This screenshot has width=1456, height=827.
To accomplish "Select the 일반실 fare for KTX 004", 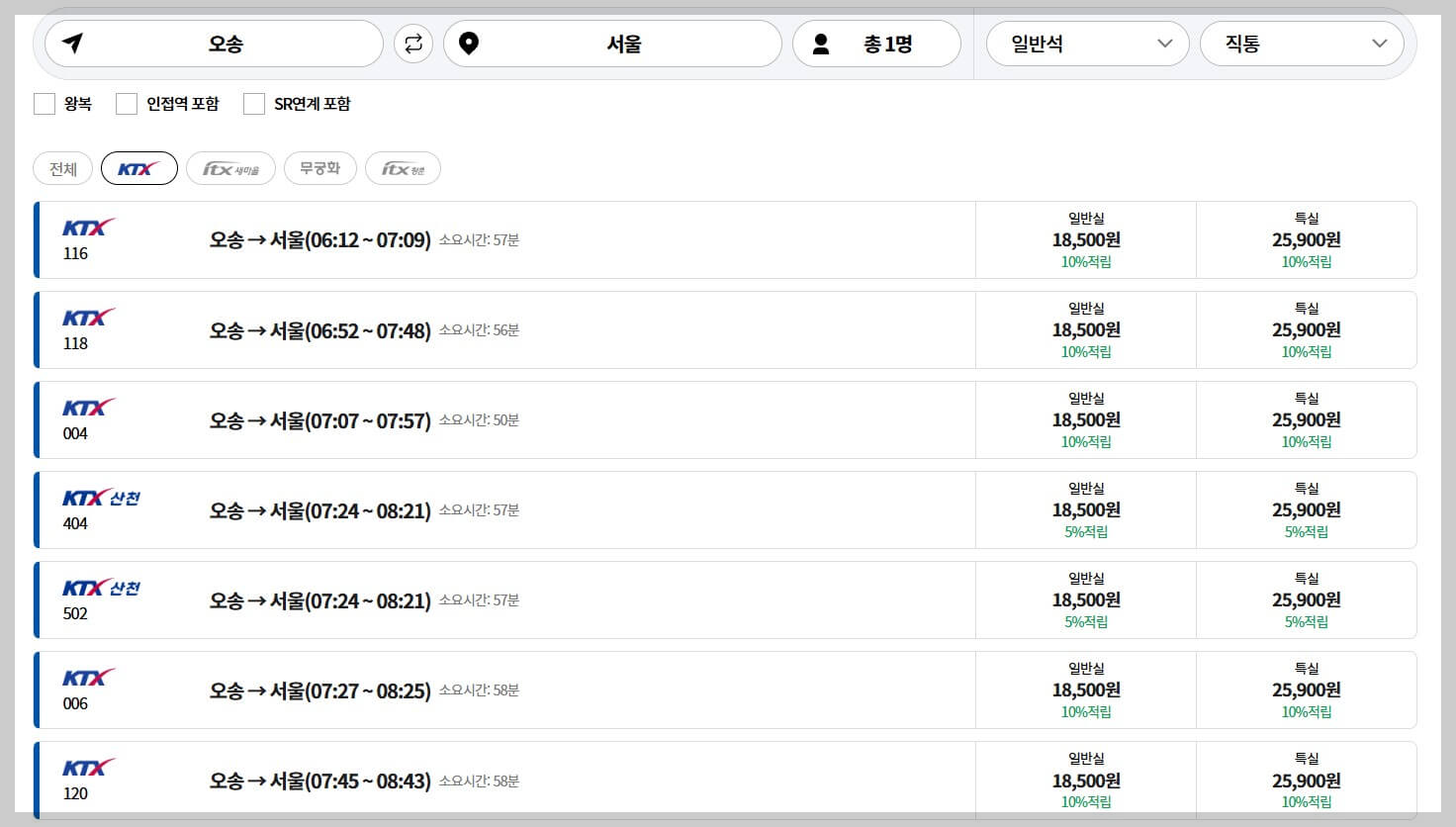I will [1085, 419].
